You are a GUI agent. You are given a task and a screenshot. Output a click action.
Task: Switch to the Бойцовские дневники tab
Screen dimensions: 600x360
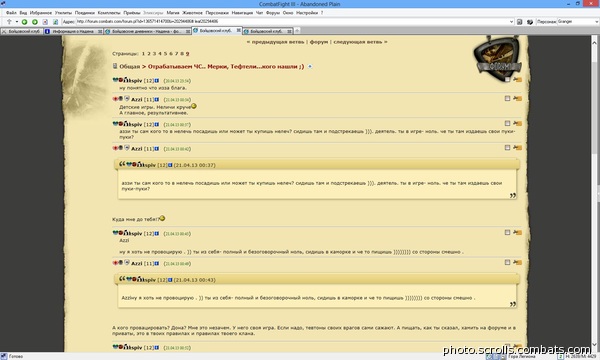pyautogui.click(x=147, y=31)
